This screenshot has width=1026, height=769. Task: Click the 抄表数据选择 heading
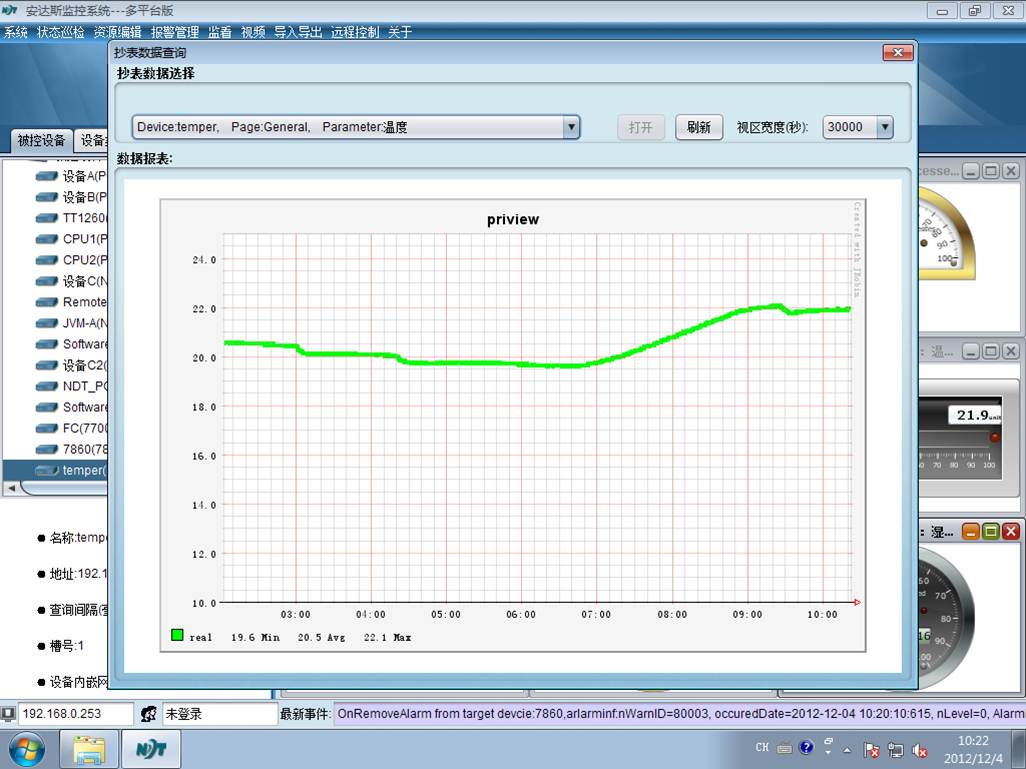[156, 73]
